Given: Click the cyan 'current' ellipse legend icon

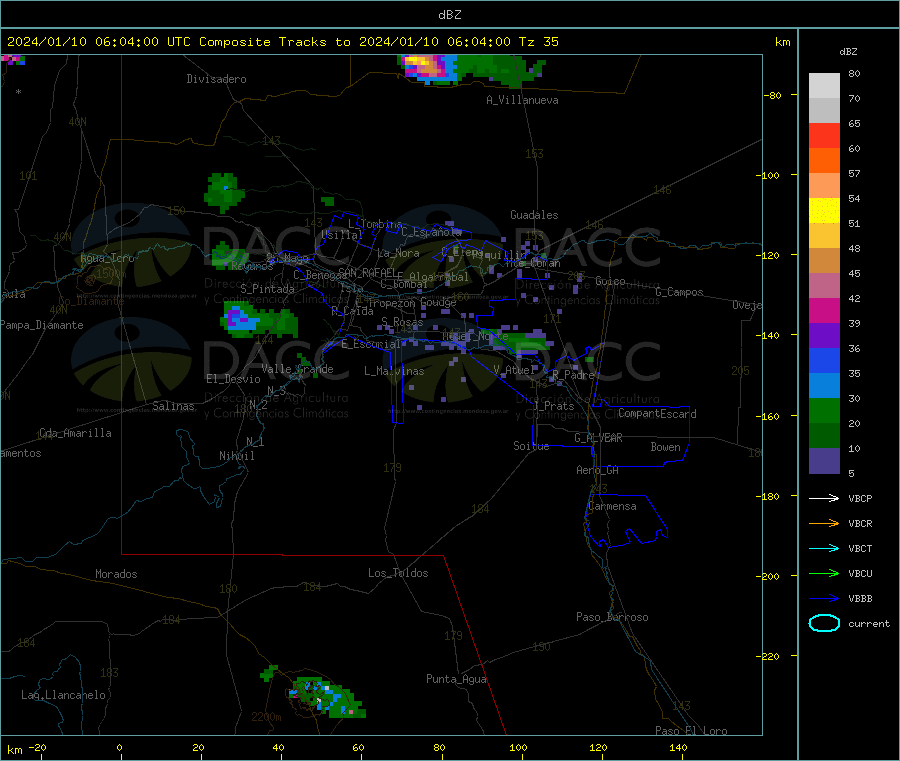Looking at the screenshot, I should (x=824, y=623).
